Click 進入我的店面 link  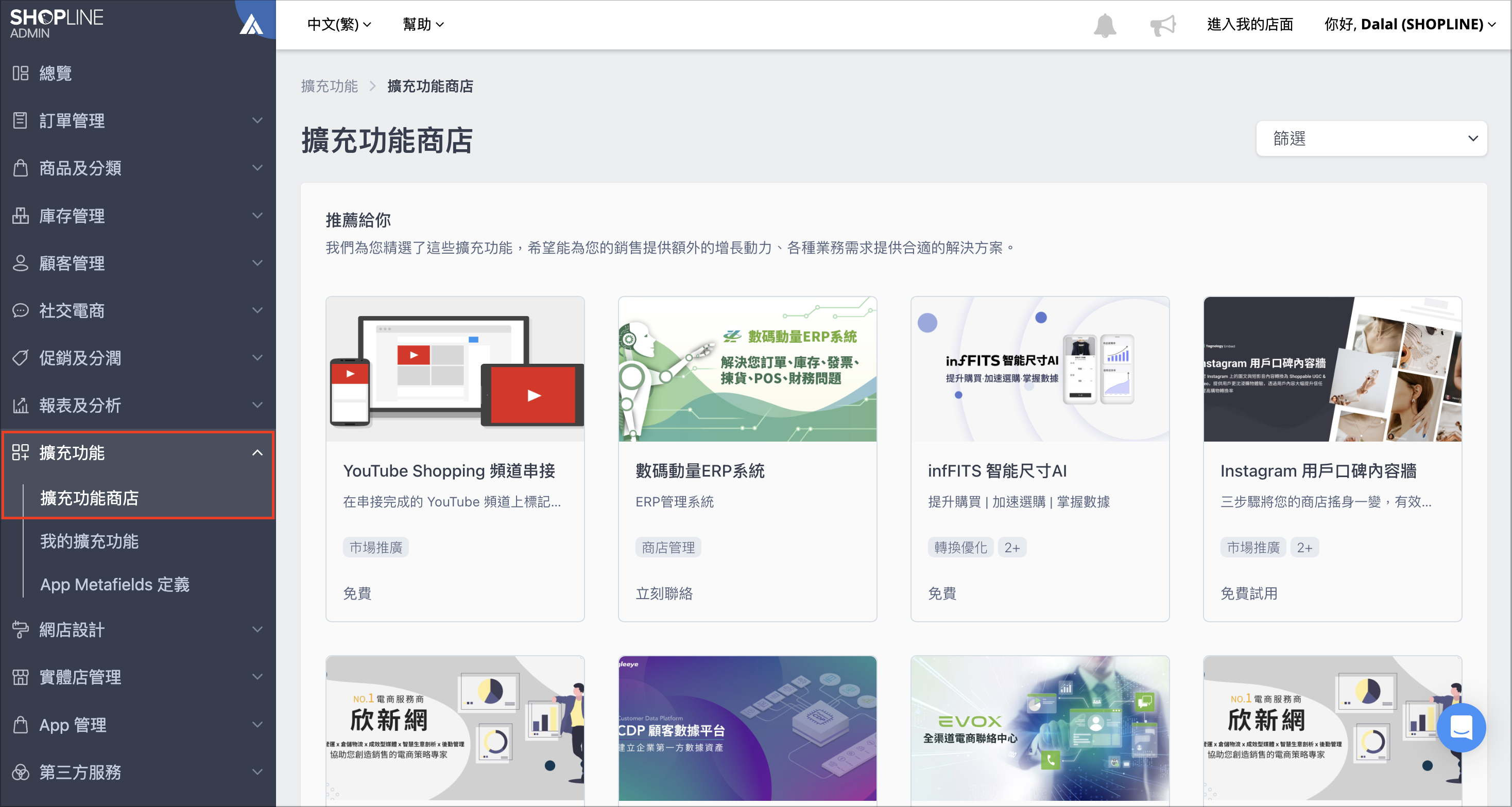pos(1250,25)
